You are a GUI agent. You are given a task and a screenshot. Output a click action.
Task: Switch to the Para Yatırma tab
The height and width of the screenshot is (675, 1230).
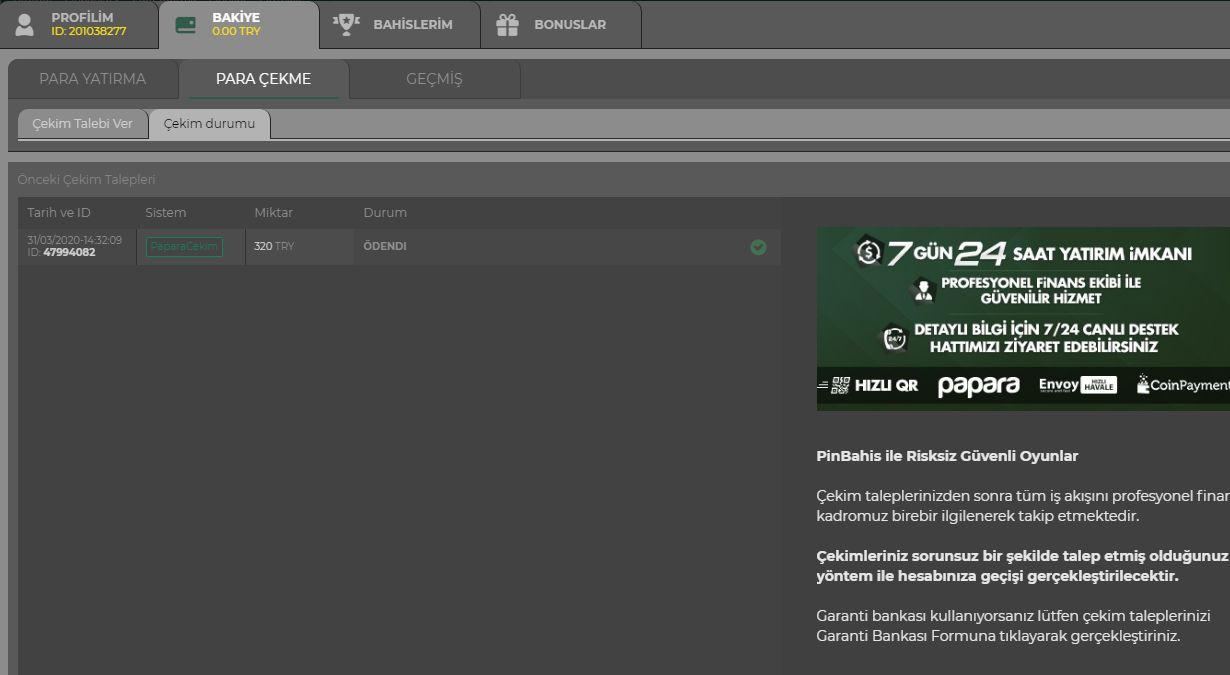pyautogui.click(x=93, y=79)
